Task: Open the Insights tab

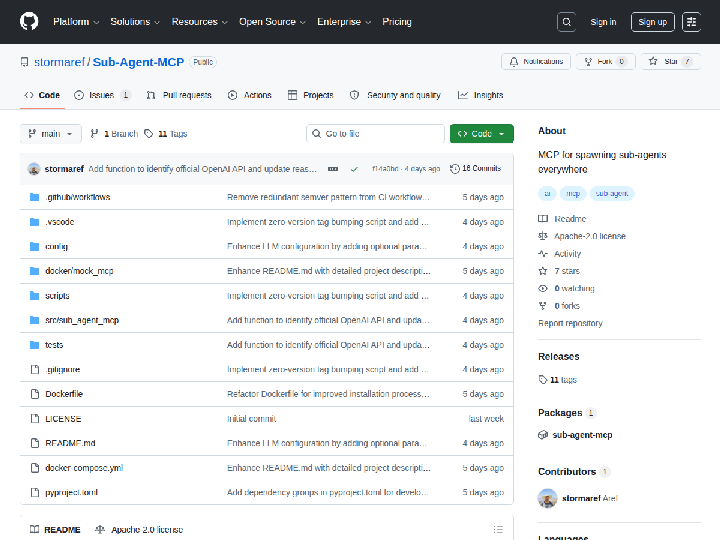Action: click(x=481, y=95)
